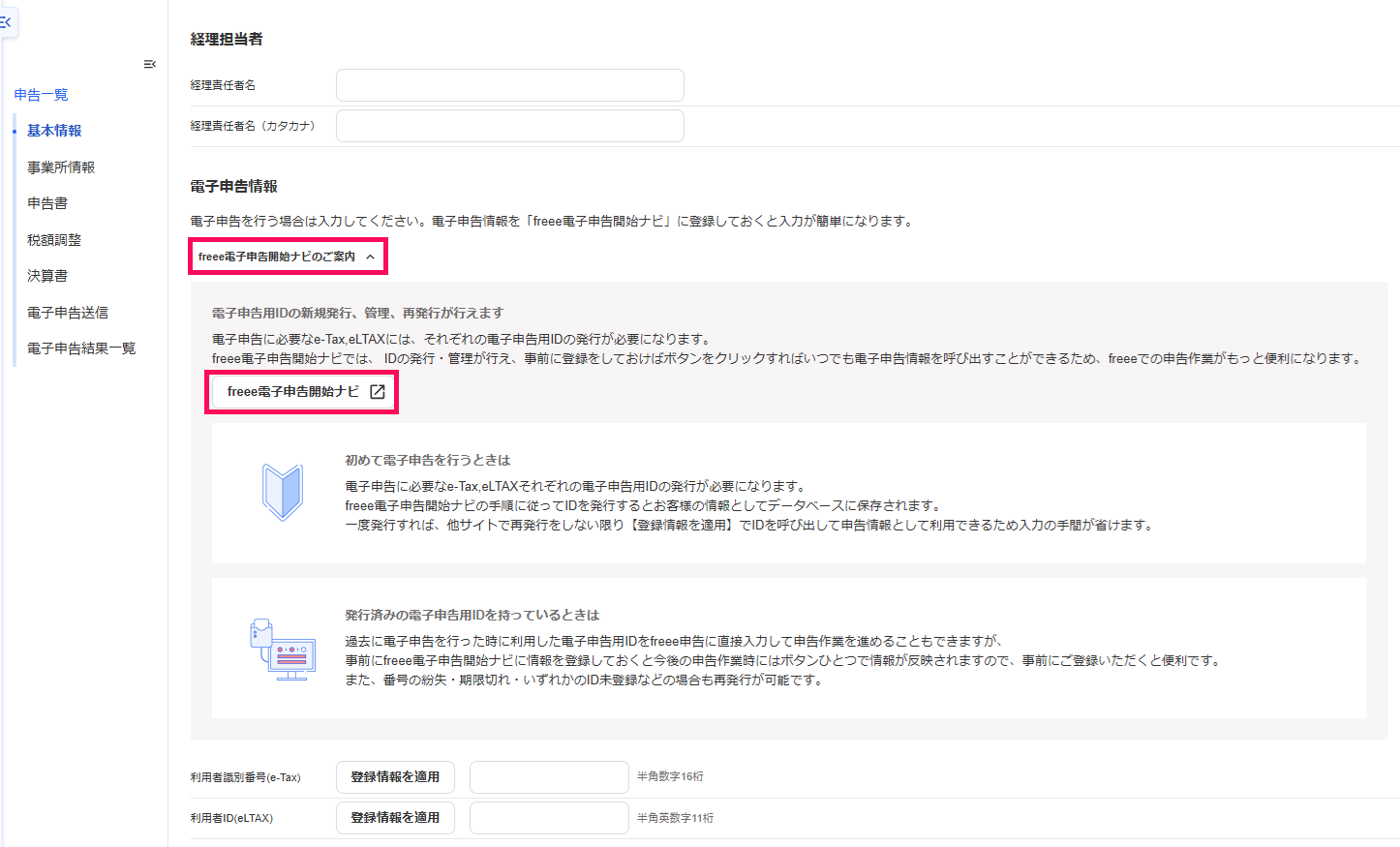Click the 利用者識別番号(e-Tax) label
The width and height of the screenshot is (1400, 847).
coord(246,777)
